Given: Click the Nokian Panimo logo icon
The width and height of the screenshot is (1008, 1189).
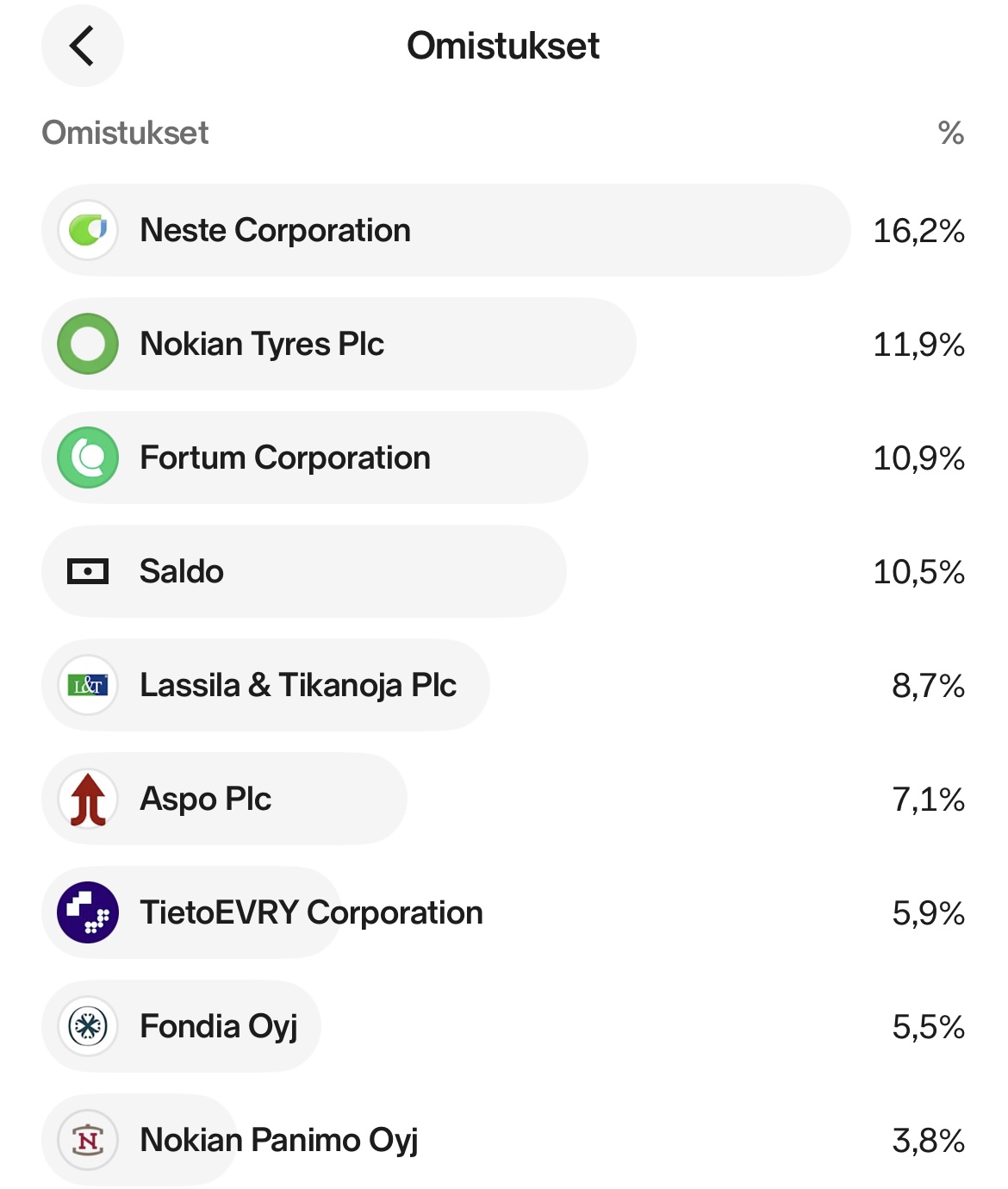Looking at the screenshot, I should (x=88, y=1140).
